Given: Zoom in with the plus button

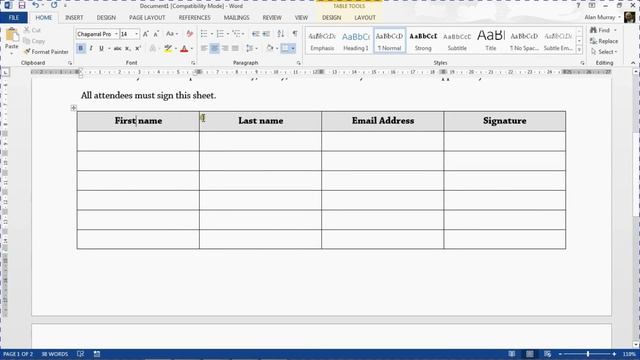Looking at the screenshot, I should (614, 354).
